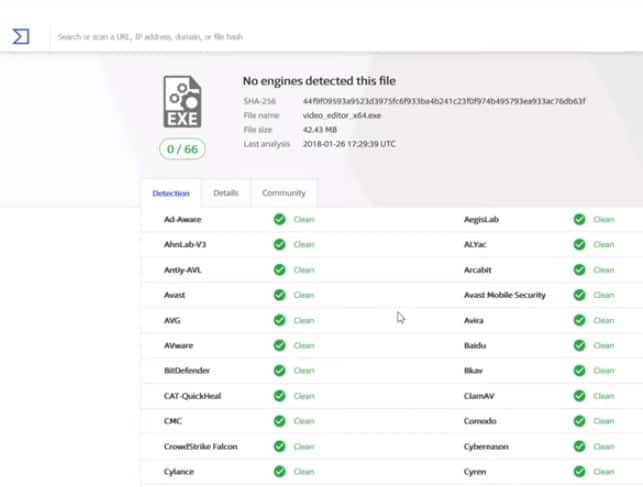Click the green check icon beside Baidu
Image resolution: width=643 pixels, height=487 pixels.
point(579,345)
